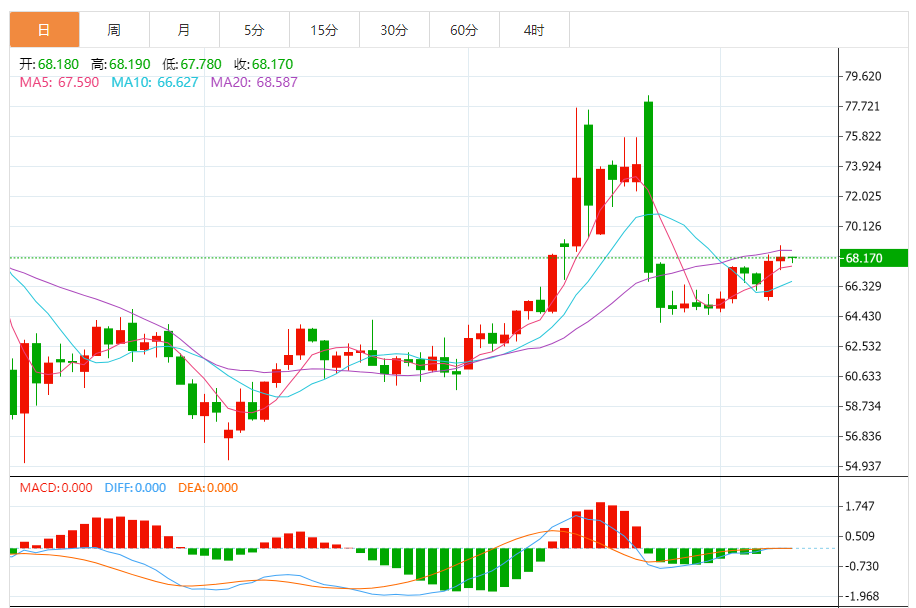Click the green current price tag on the axis
Viewport: 916px width, 608px height.
click(x=873, y=258)
